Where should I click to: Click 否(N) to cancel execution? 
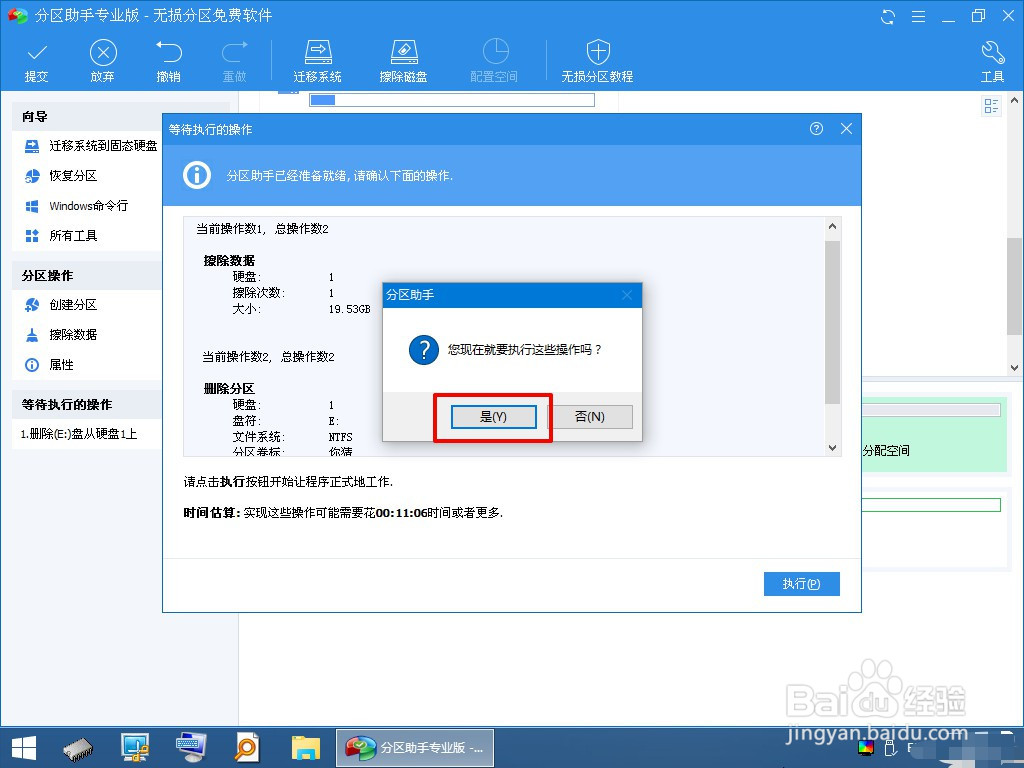pos(590,417)
